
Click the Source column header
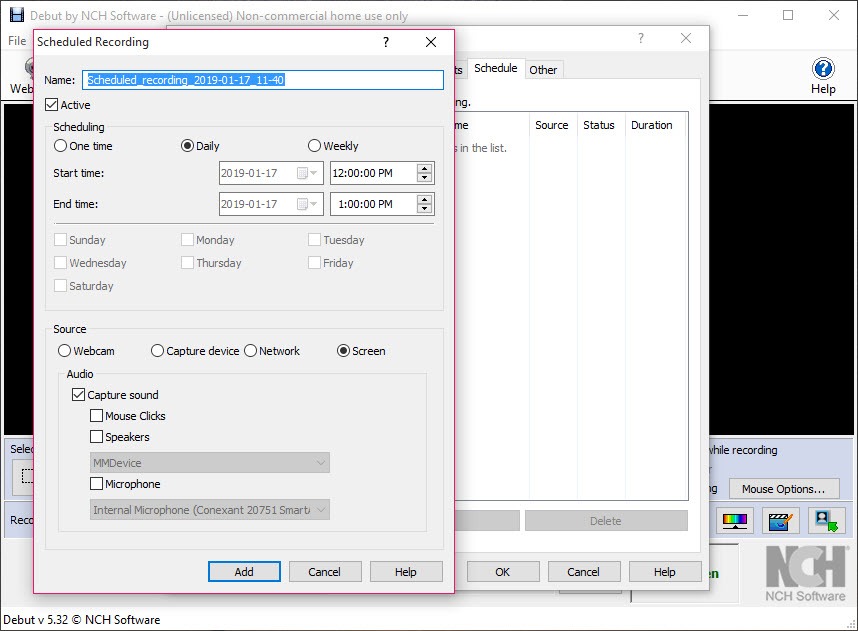(x=552, y=125)
